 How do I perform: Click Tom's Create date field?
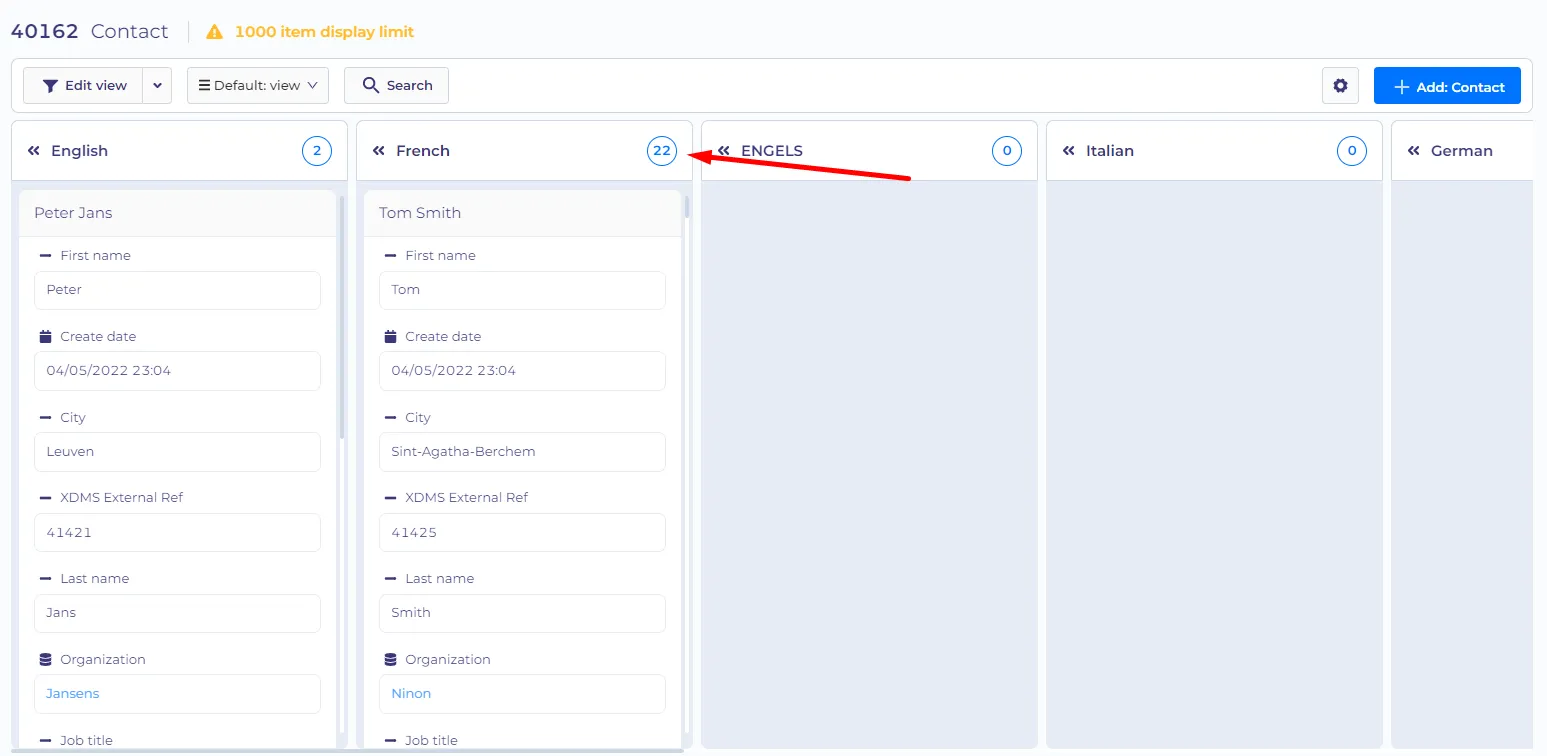[522, 371]
